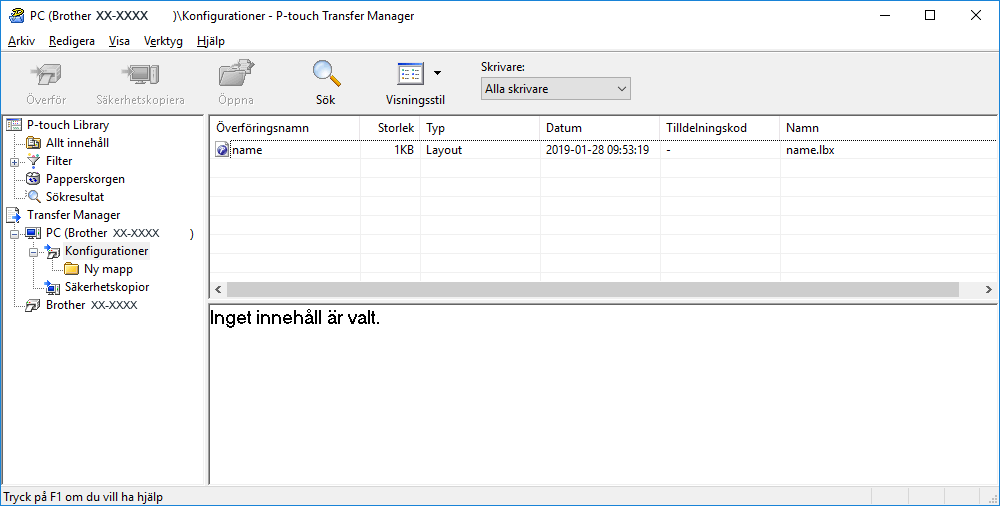Click the horizontal scrollbar thumb
The height and width of the screenshot is (506, 1000).
click(592, 289)
